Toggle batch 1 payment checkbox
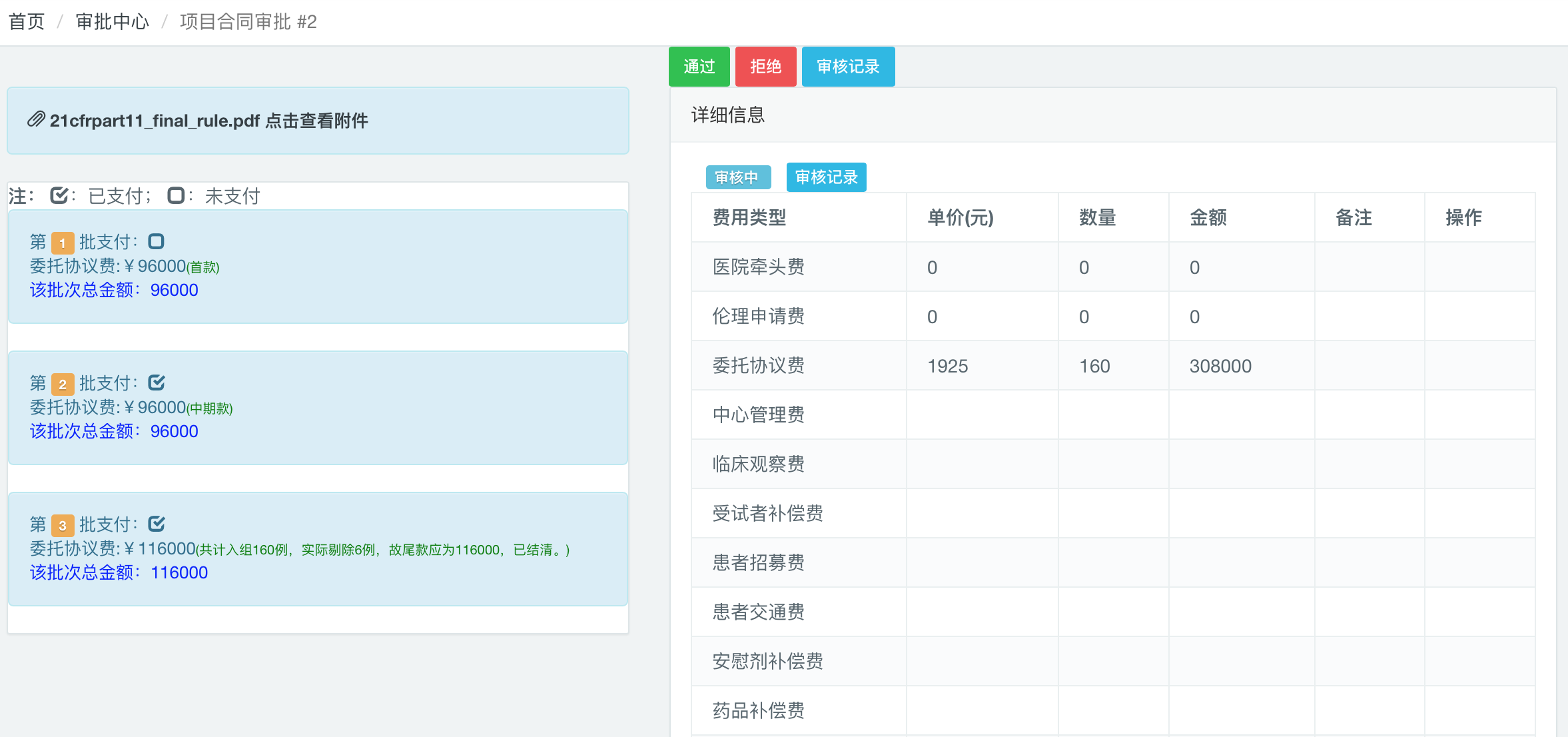Viewport: 1568px width, 737px height. (x=157, y=241)
